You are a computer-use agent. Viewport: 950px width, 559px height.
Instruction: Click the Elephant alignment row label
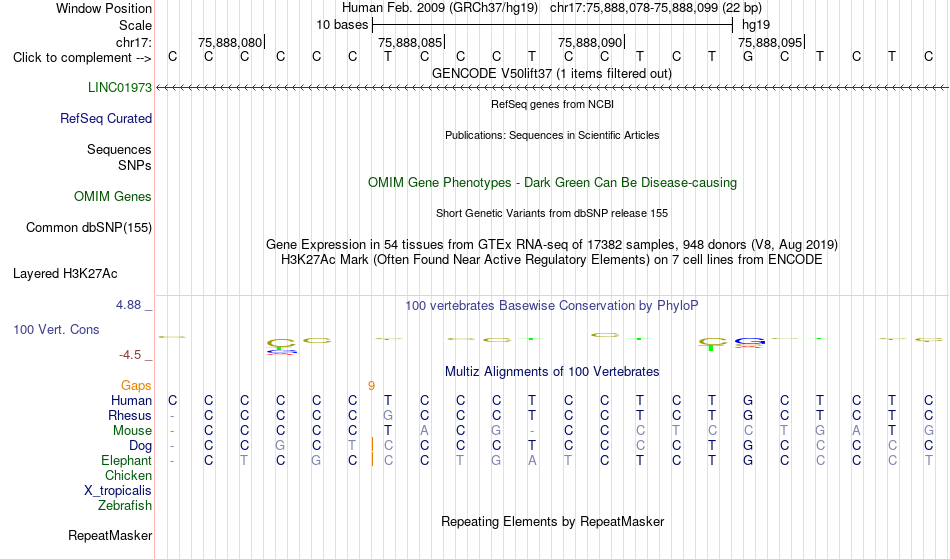[x=126, y=460]
